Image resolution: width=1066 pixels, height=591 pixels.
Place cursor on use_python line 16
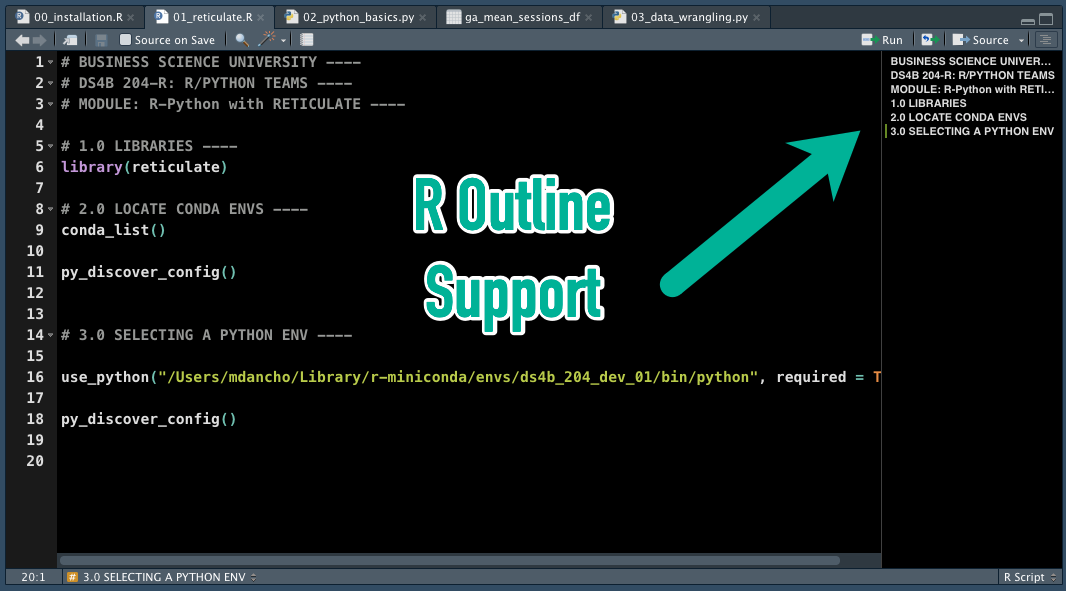pyautogui.click(x=469, y=377)
